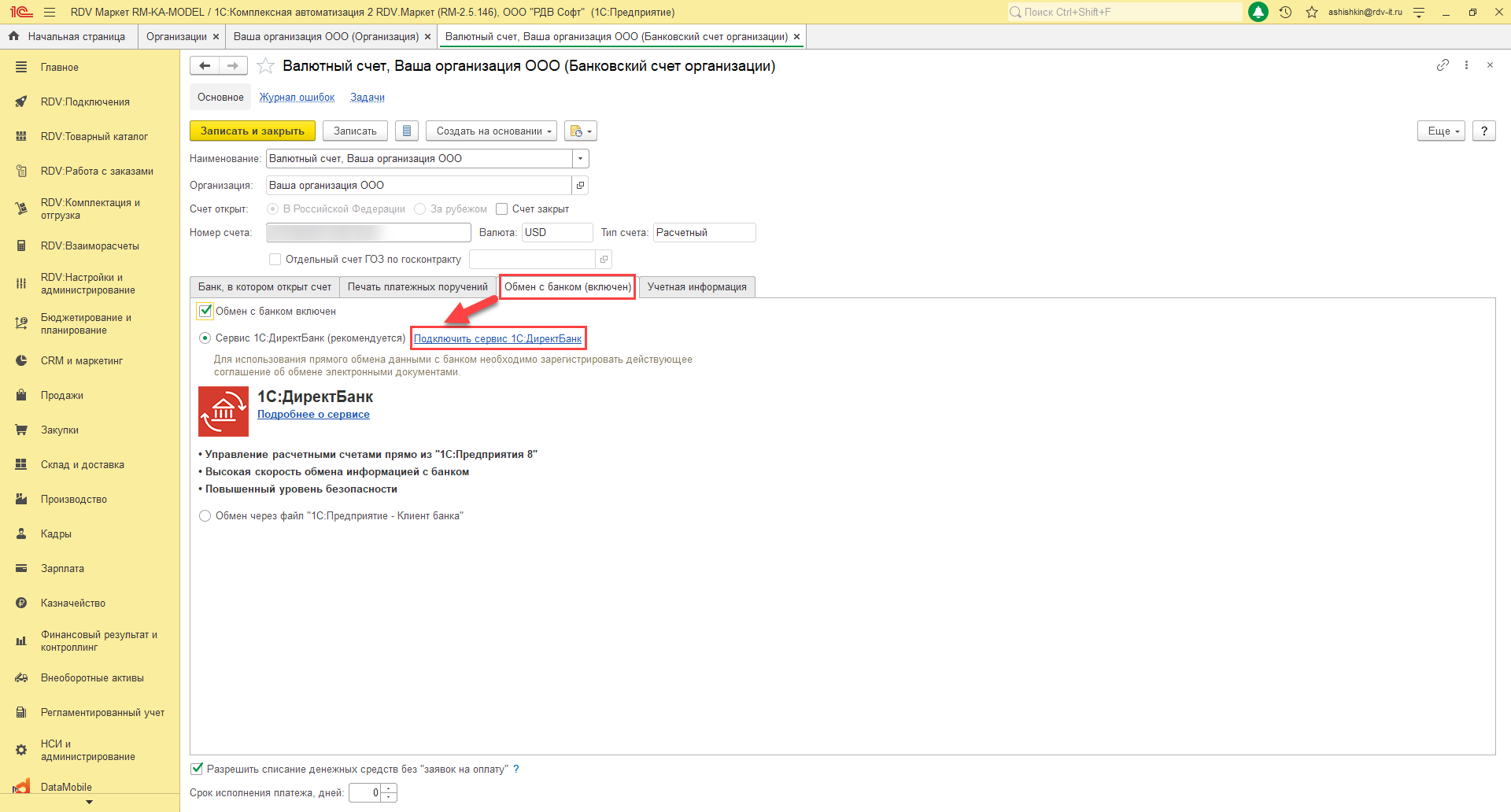The width and height of the screenshot is (1511, 812).
Task: Click the Валюта USD input field
Action: click(557, 233)
